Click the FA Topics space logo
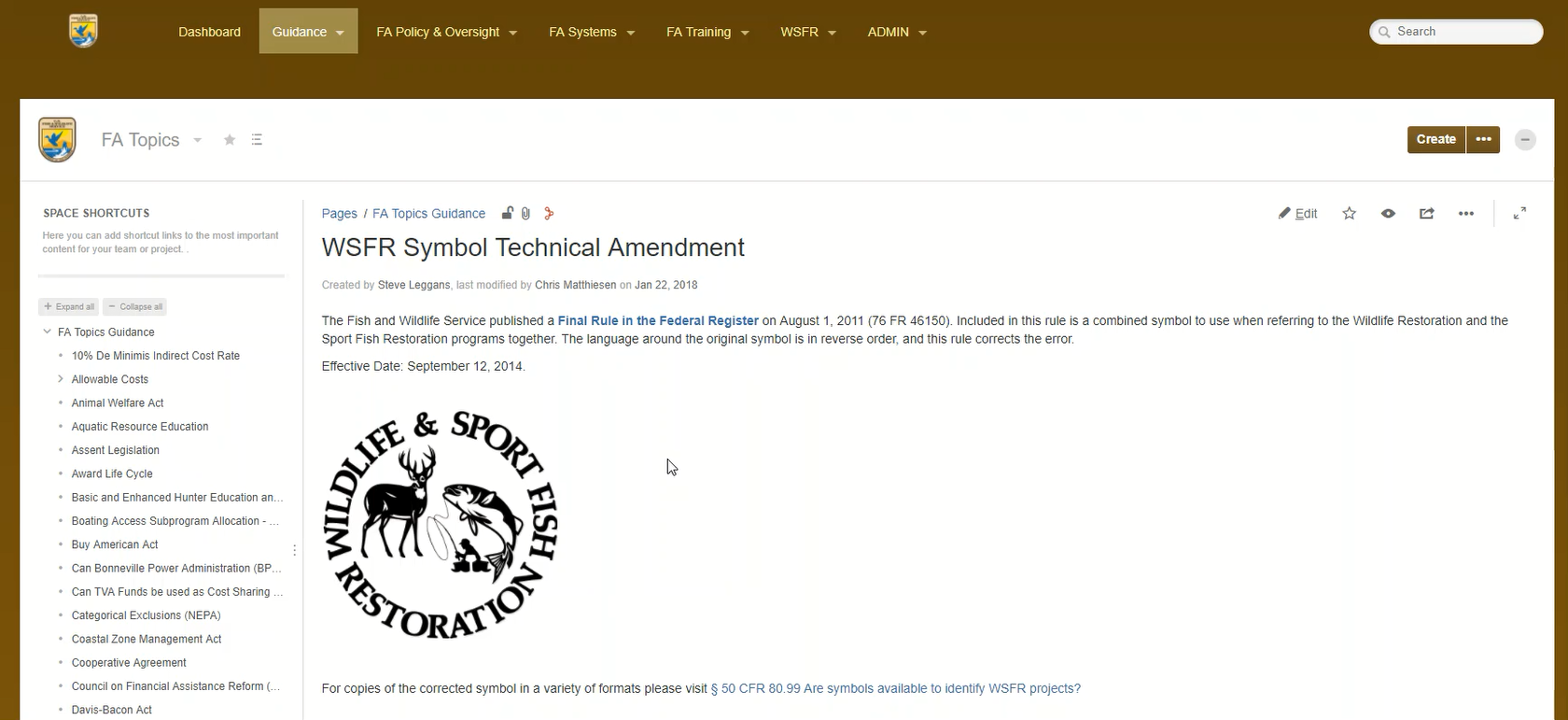This screenshot has height=720, width=1568. 57,140
